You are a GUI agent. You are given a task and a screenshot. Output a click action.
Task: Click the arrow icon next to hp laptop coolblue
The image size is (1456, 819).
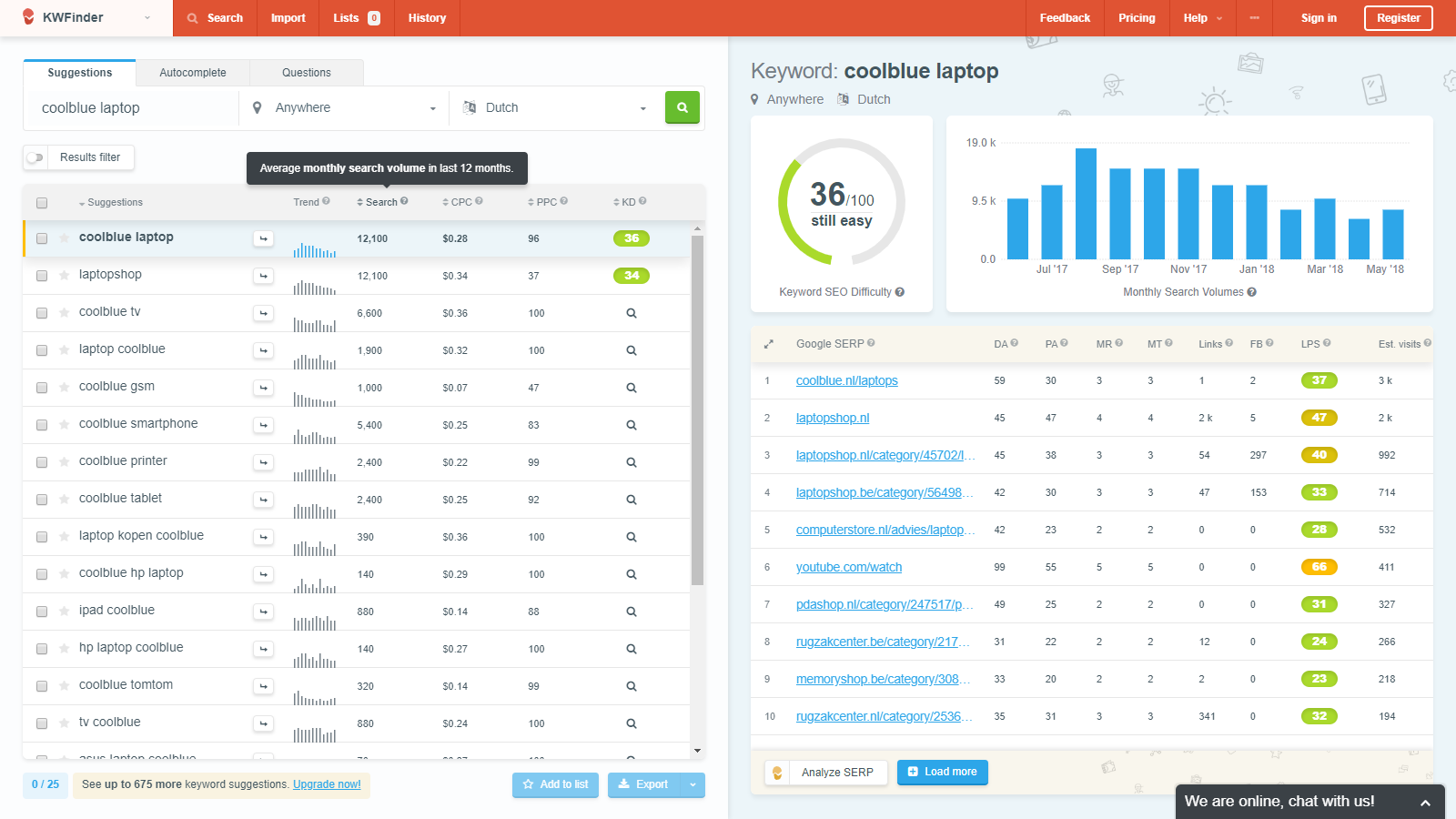[263, 649]
